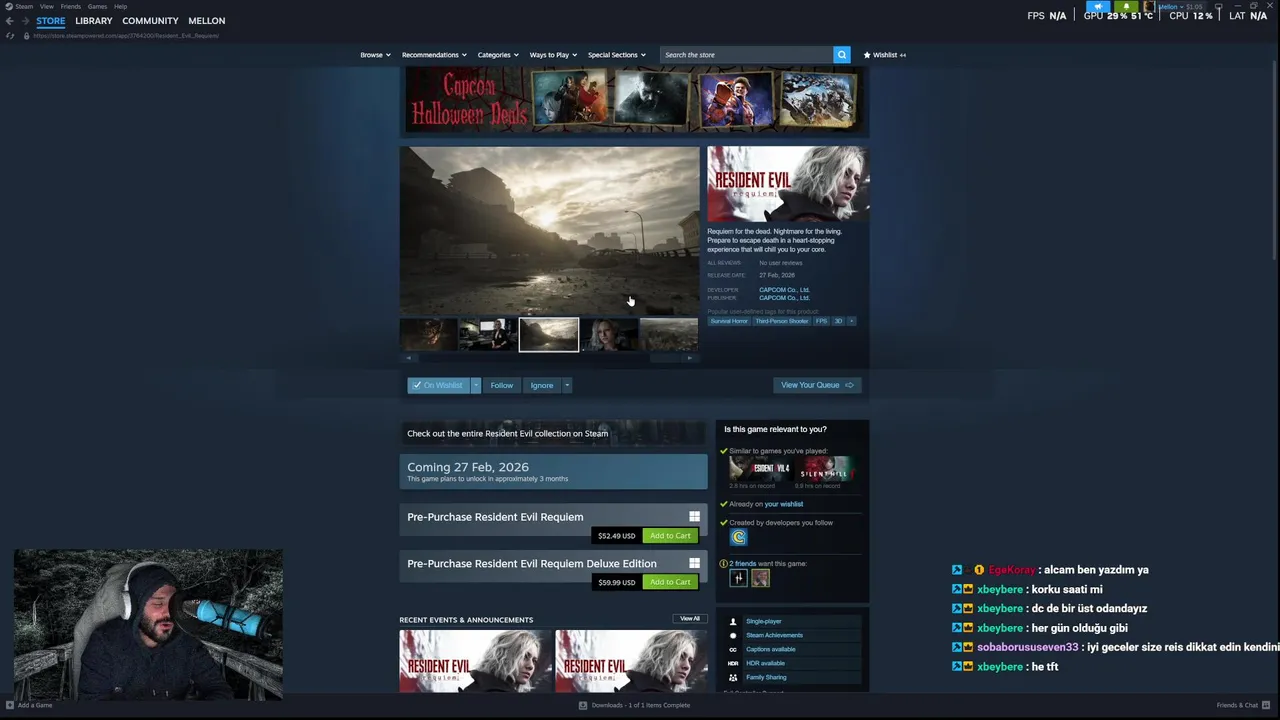Click the Survival Horror tag

pyautogui.click(x=729, y=321)
